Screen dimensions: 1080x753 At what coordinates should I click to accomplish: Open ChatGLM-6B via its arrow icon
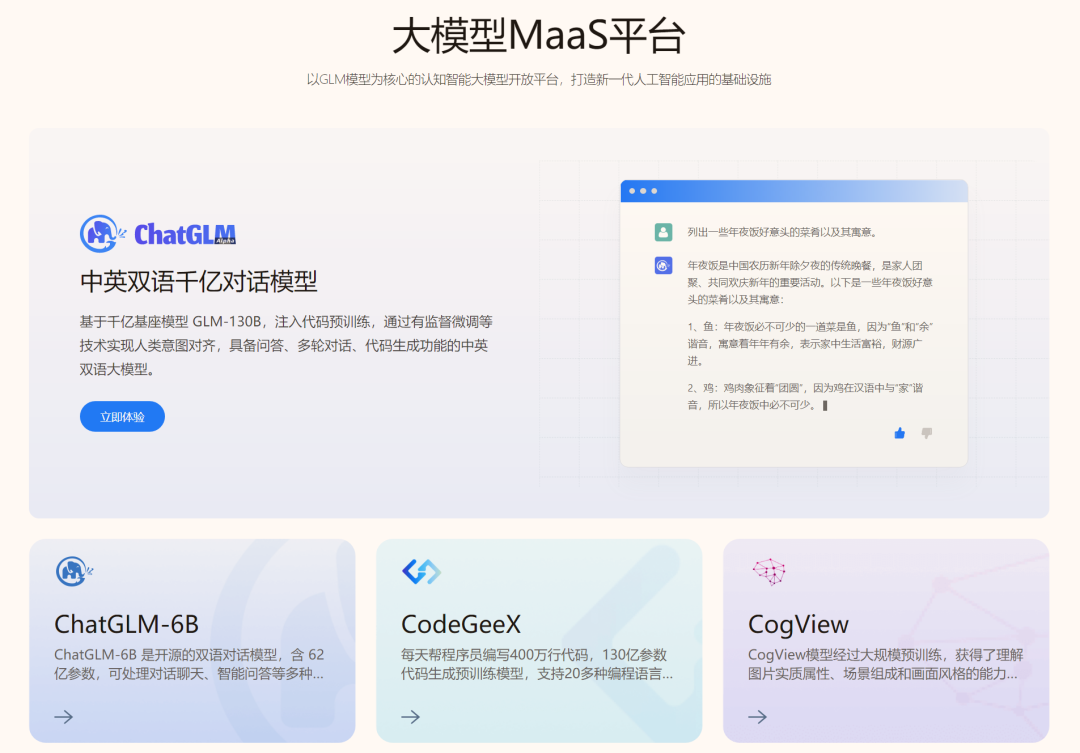coord(64,717)
